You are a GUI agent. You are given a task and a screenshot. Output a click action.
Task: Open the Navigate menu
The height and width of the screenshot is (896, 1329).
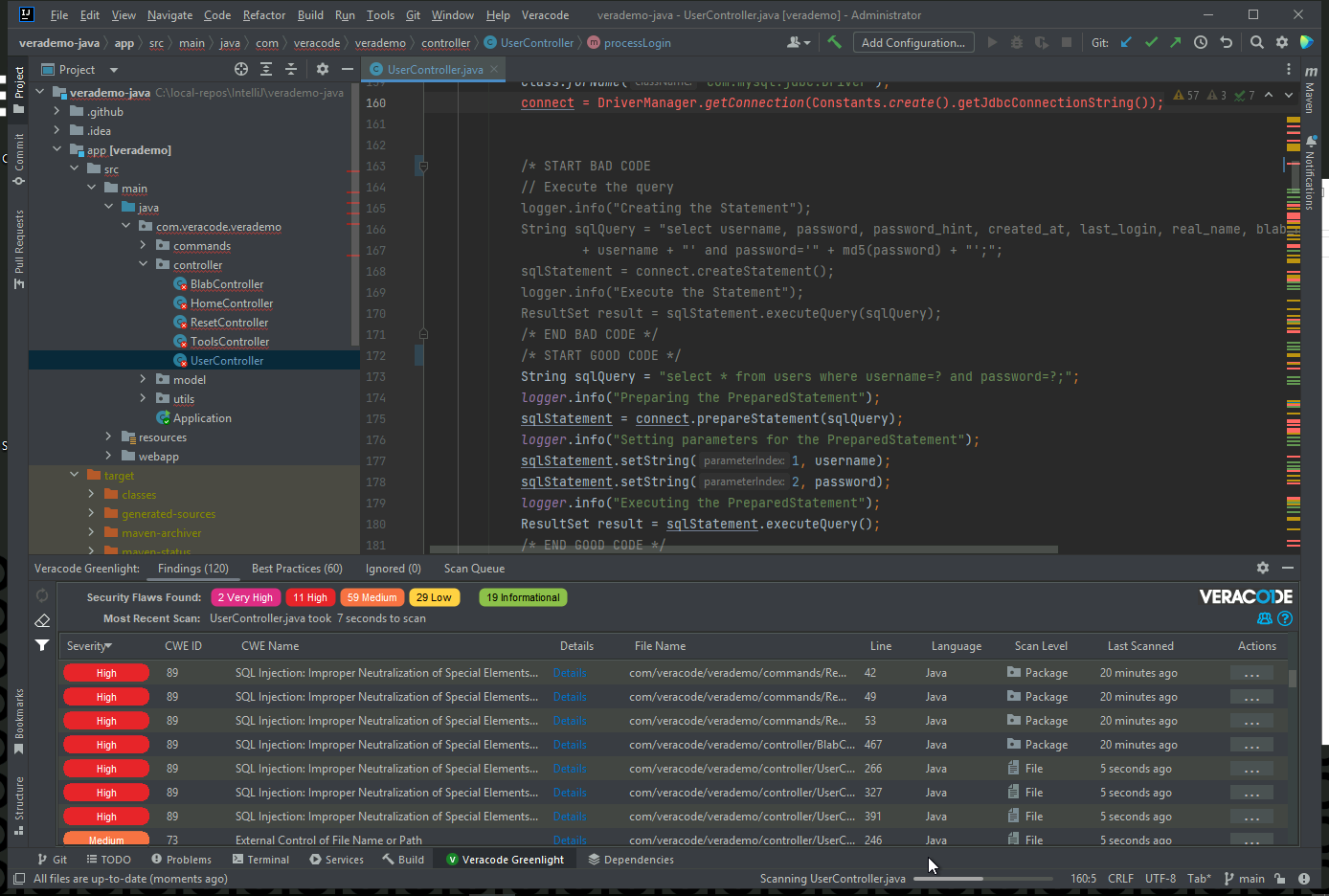coord(169,15)
